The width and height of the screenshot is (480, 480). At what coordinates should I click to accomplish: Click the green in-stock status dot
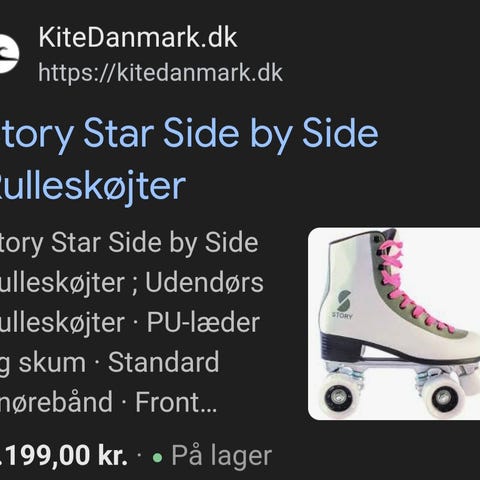[157, 457]
